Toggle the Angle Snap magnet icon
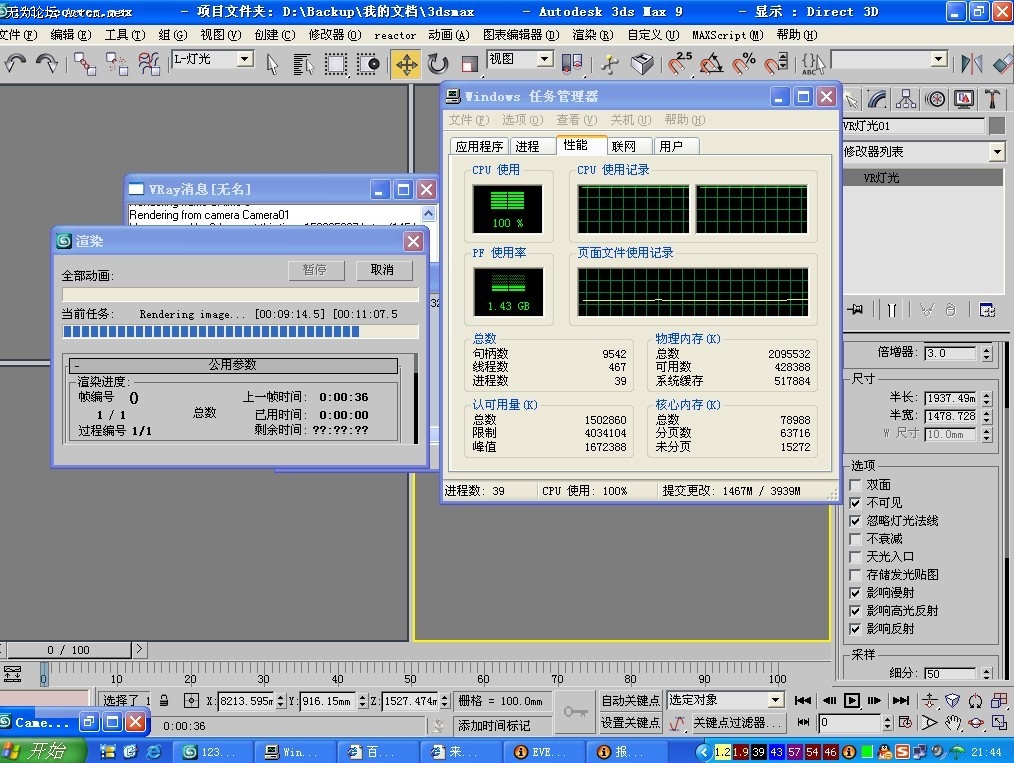1014x763 pixels. pyautogui.click(x=711, y=63)
